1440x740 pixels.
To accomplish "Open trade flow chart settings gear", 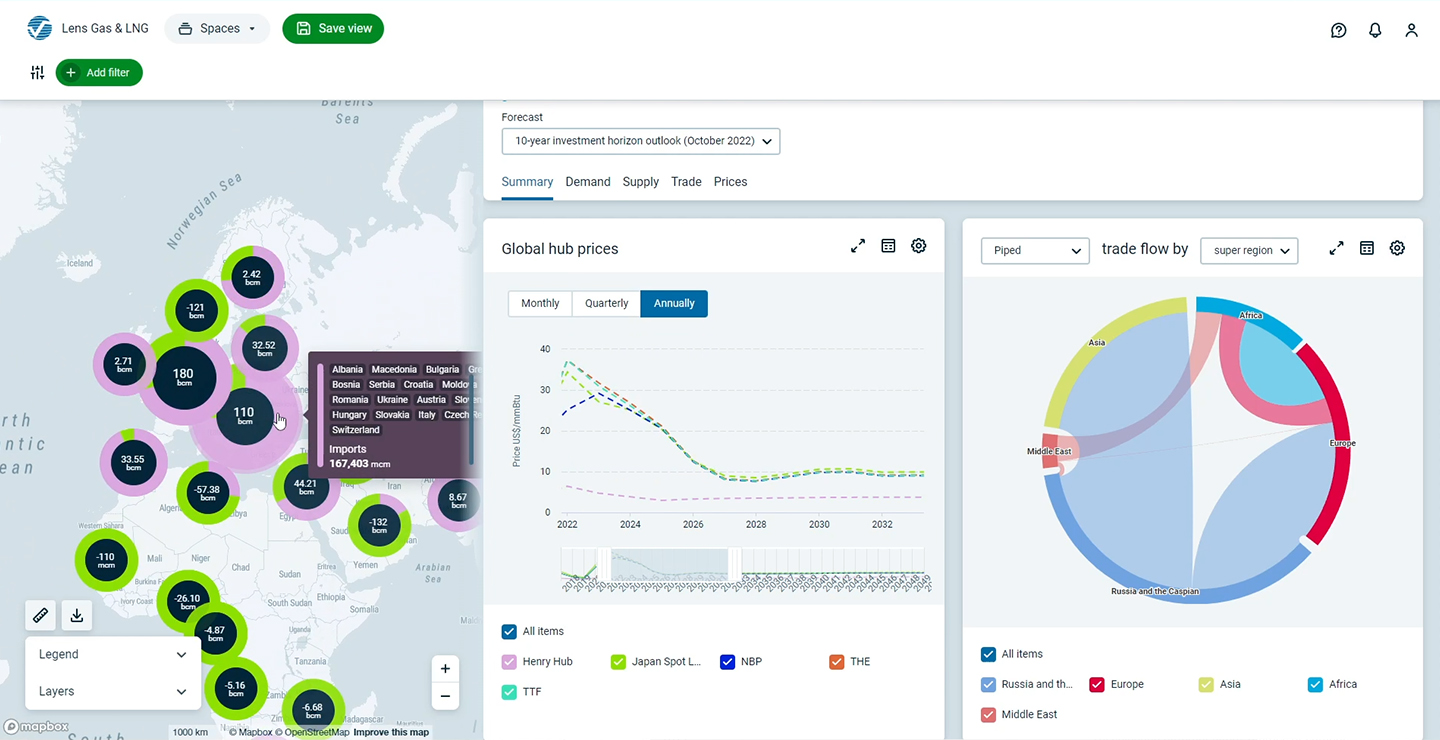I will (1397, 248).
